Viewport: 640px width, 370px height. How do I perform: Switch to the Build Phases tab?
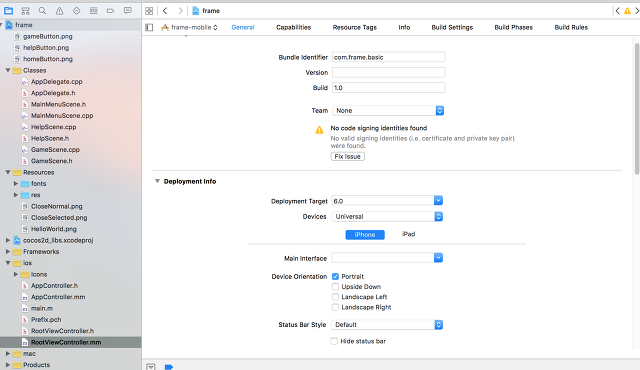point(513,27)
